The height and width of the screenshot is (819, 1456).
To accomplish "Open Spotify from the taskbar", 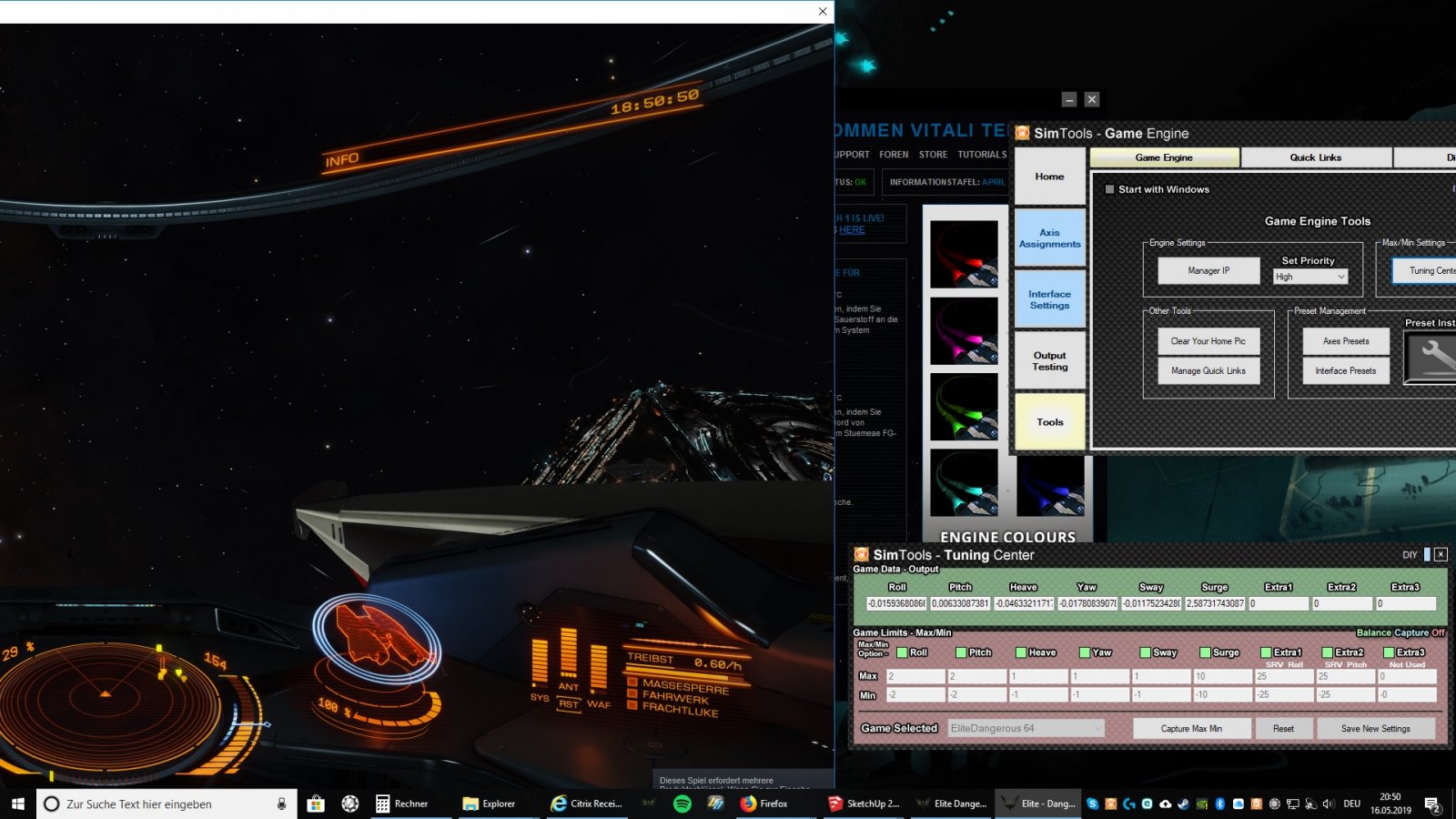I will (x=682, y=804).
